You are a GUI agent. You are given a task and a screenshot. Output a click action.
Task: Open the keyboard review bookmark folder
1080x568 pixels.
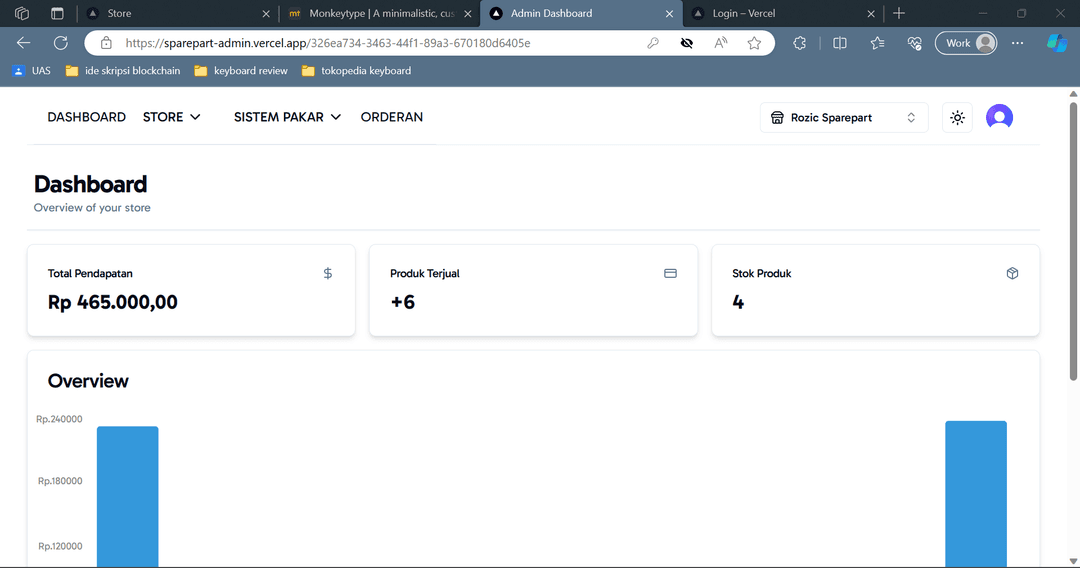pyautogui.click(x=241, y=71)
